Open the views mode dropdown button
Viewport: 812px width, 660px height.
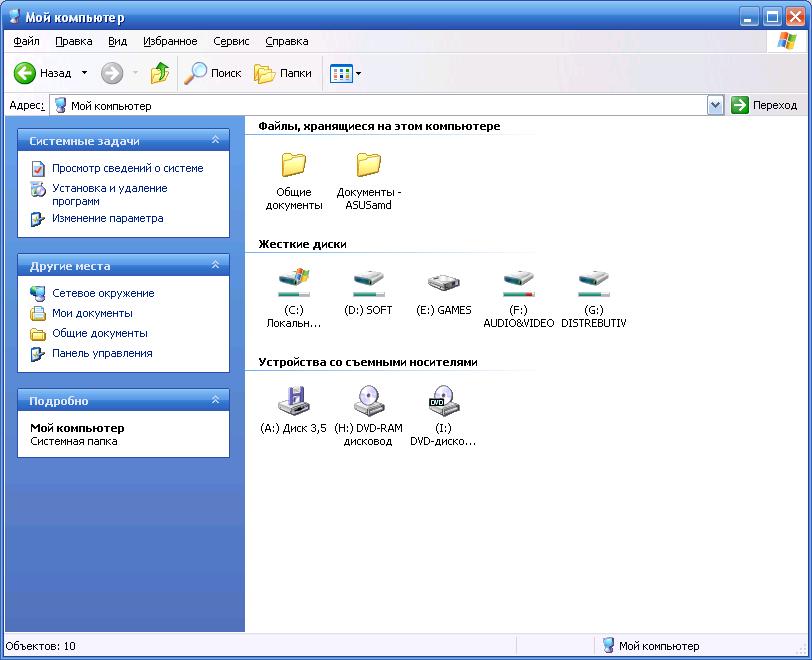(346, 73)
